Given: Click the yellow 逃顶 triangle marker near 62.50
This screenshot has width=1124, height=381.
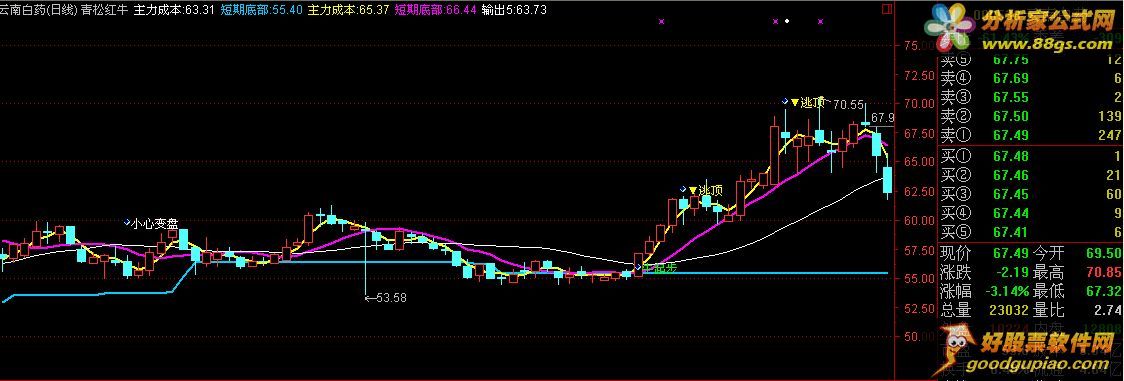Looking at the screenshot, I should click(692, 190).
